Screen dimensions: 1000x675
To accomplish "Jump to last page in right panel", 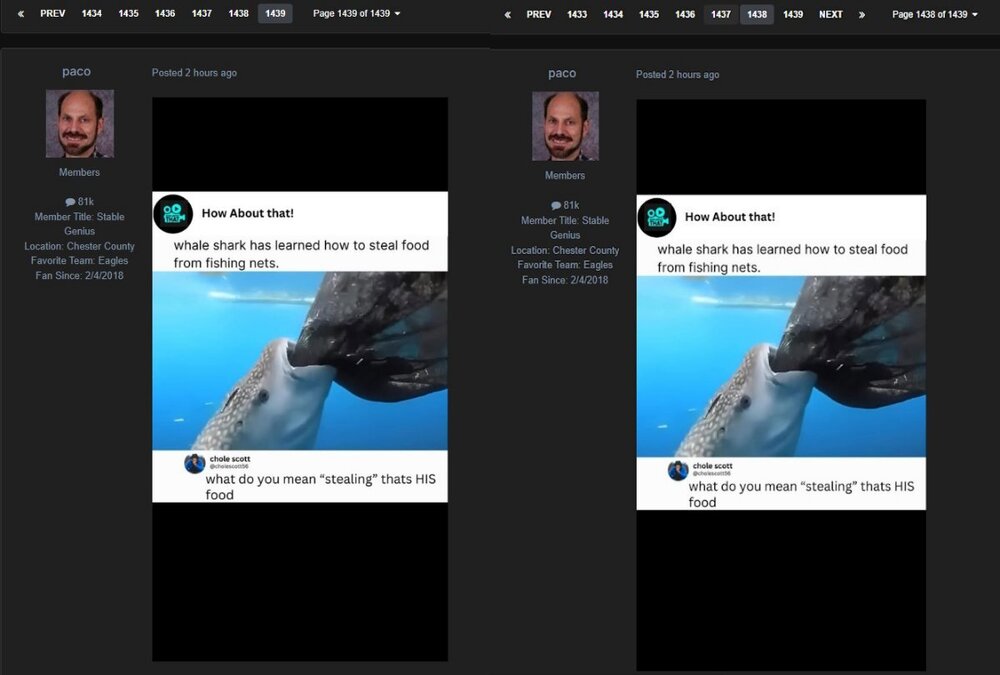I will pyautogui.click(x=862, y=15).
